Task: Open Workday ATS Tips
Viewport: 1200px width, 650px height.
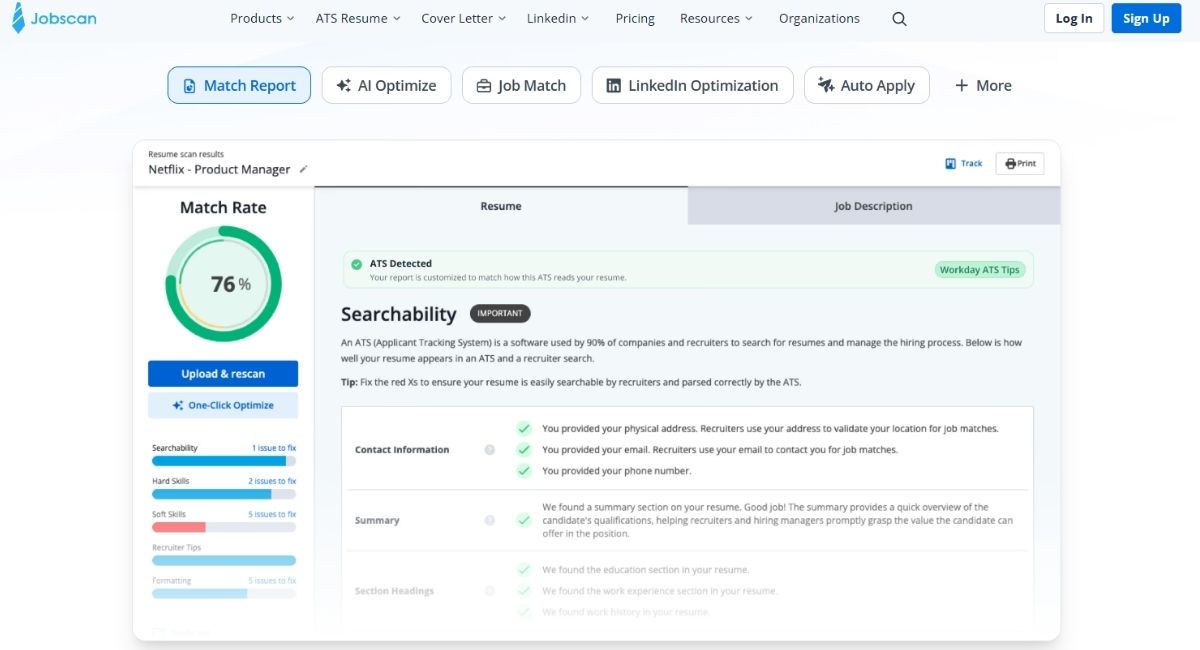Action: coord(980,270)
